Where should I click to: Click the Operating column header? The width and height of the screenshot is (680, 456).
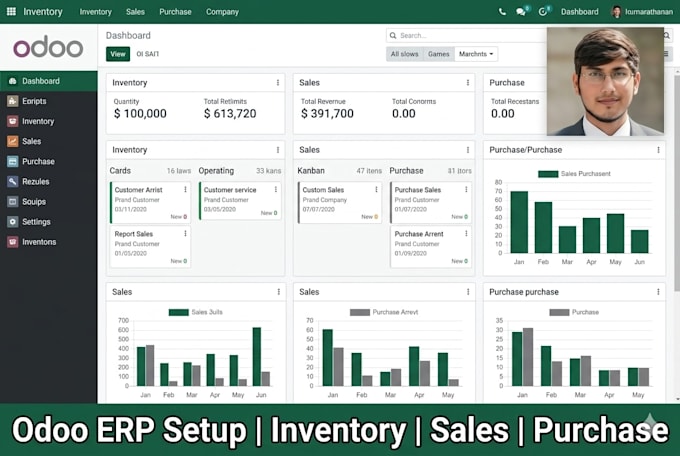[216, 171]
